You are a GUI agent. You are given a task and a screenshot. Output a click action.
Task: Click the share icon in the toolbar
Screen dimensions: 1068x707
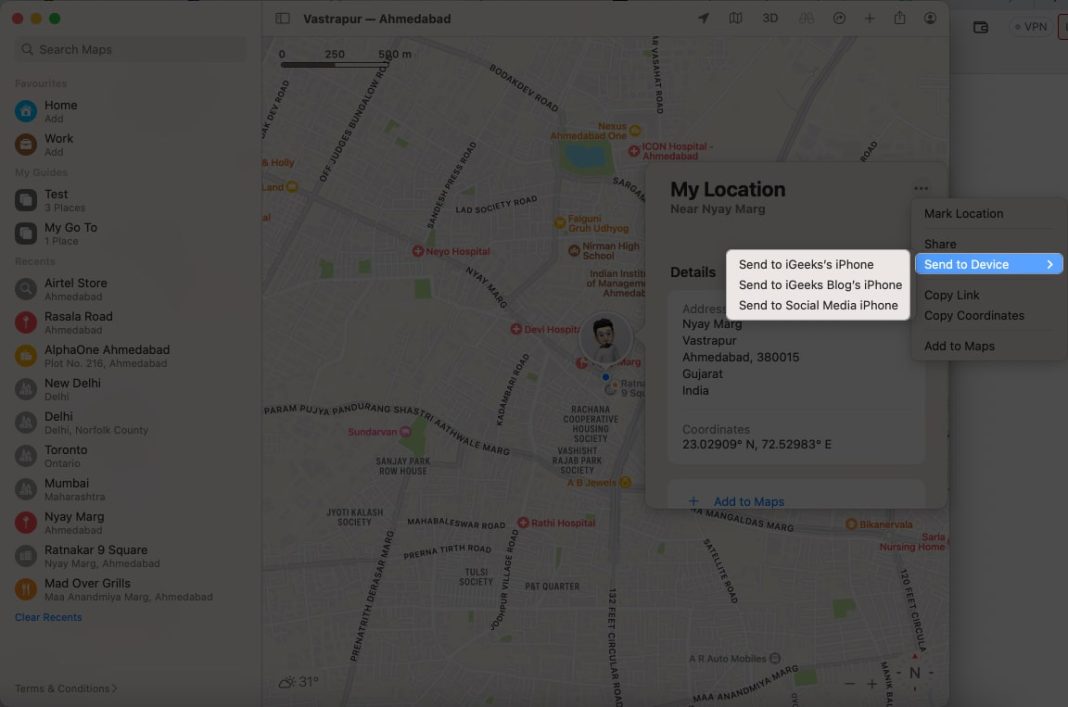899,17
